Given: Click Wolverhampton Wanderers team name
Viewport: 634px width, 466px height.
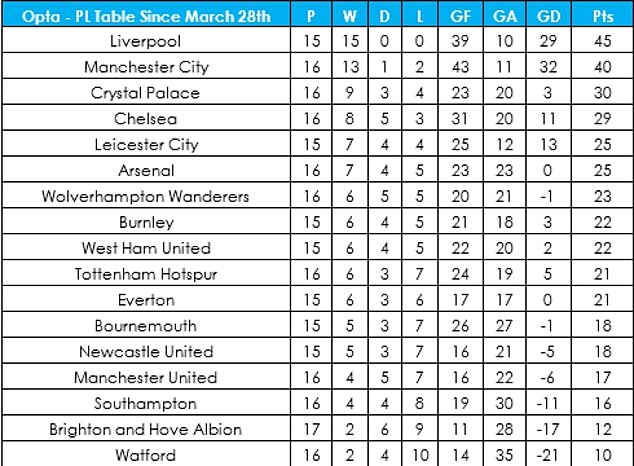Looking at the screenshot, I should pos(147,196).
